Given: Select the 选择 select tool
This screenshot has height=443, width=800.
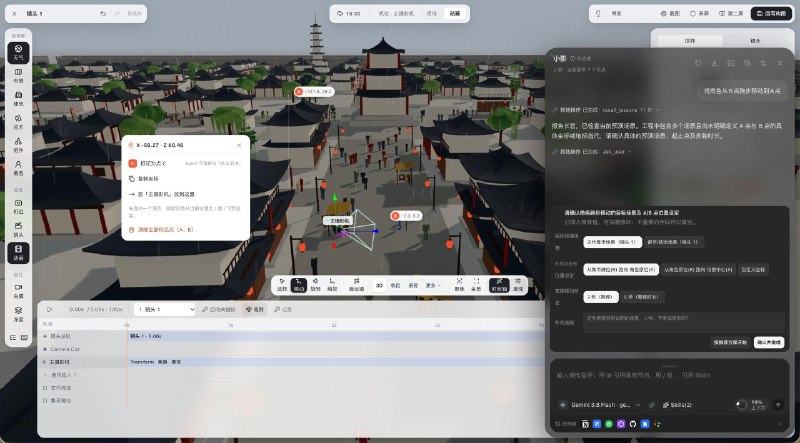Looking at the screenshot, I should coord(282,285).
